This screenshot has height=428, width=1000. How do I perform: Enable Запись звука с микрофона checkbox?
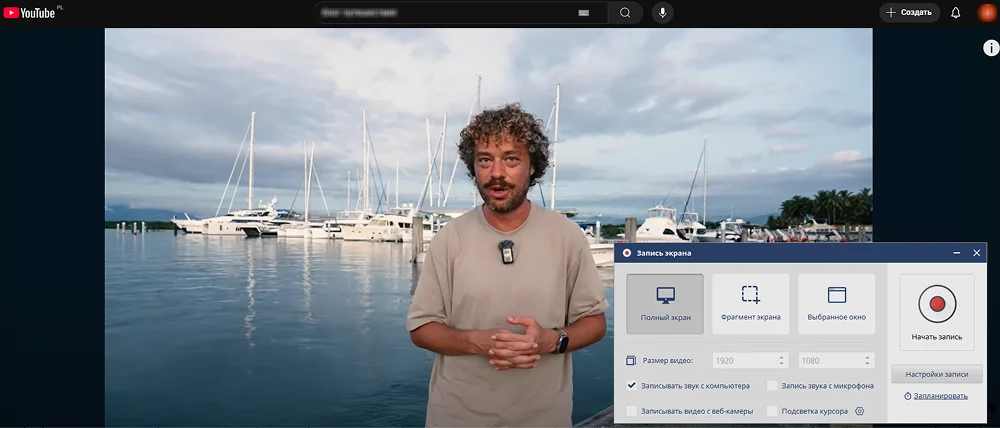772,385
